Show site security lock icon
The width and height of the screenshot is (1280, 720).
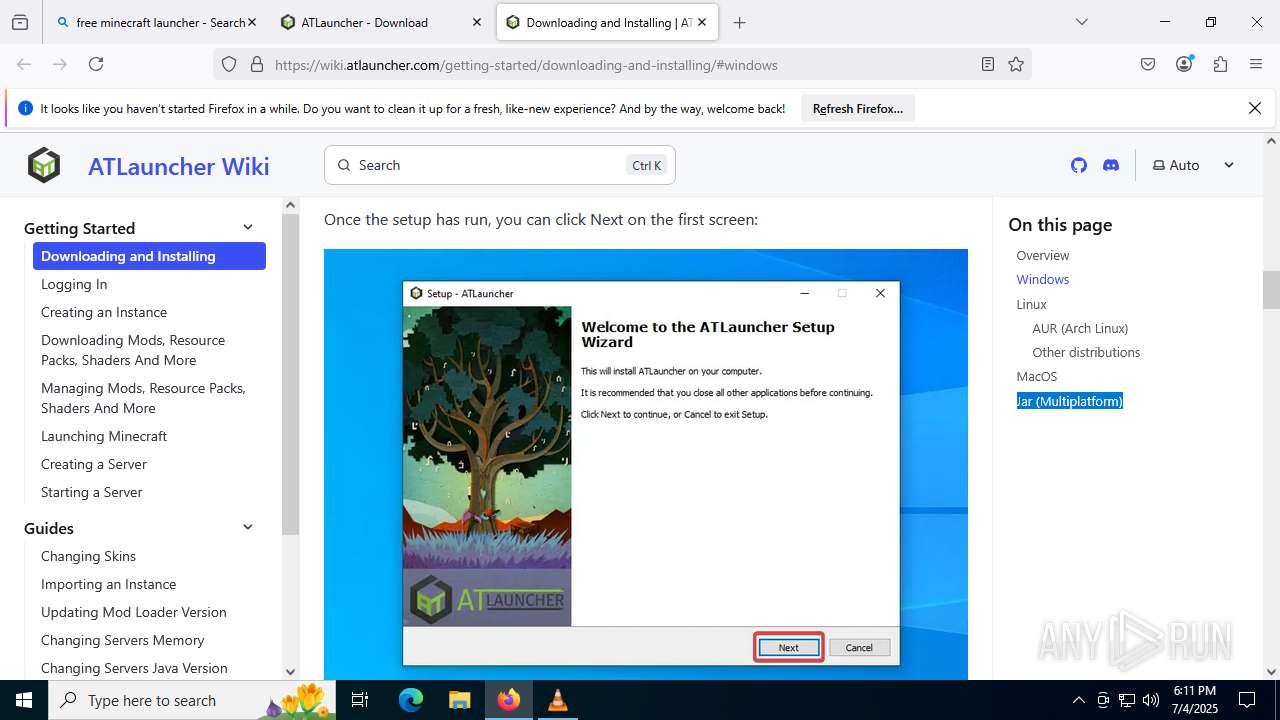click(257, 64)
